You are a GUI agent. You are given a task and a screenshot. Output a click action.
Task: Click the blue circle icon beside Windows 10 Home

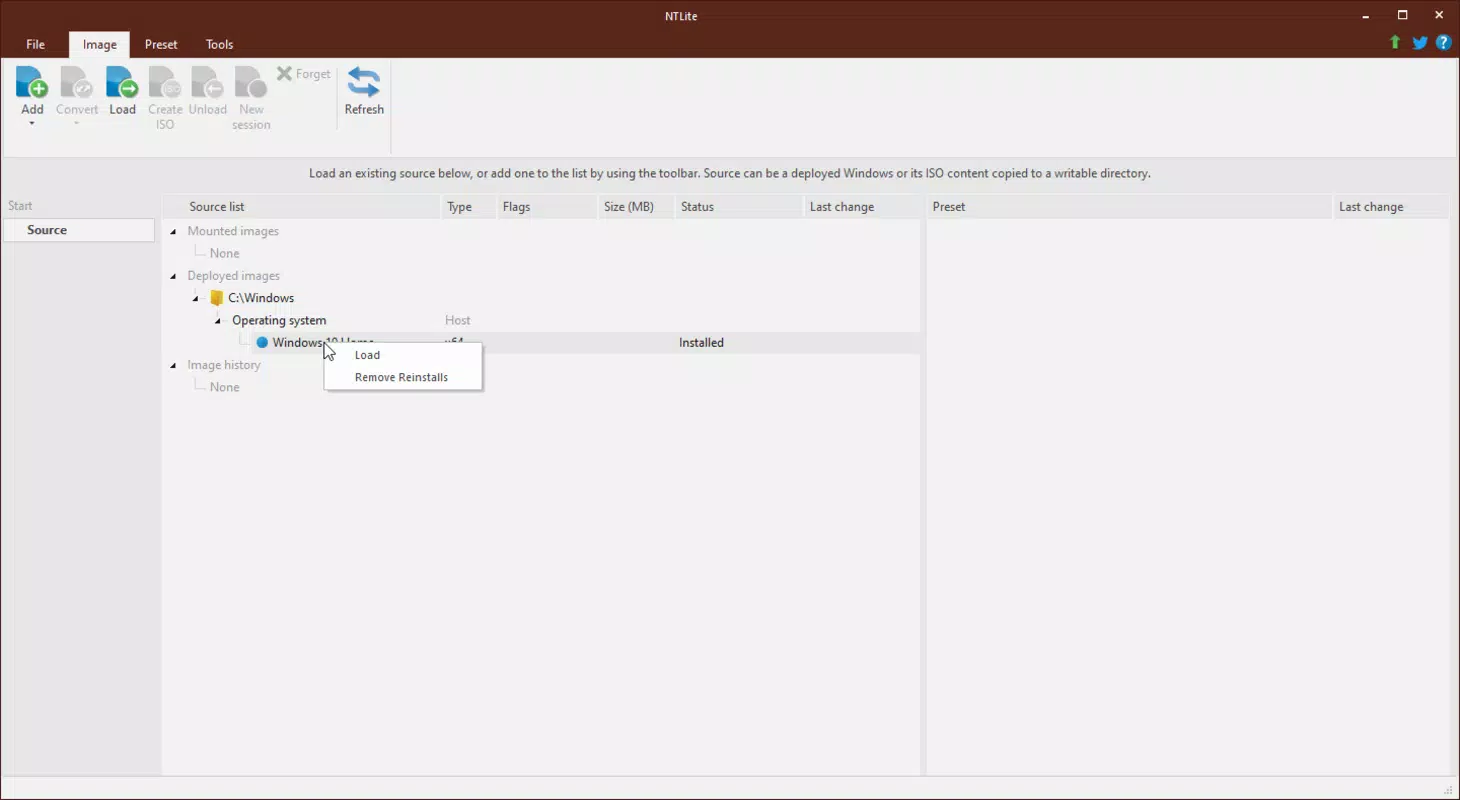click(262, 342)
